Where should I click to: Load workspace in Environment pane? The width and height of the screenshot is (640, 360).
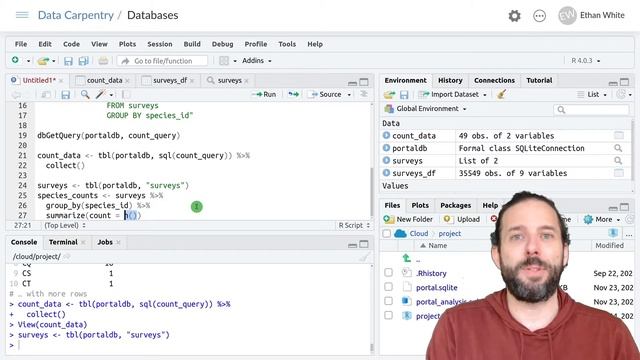tap(389, 95)
